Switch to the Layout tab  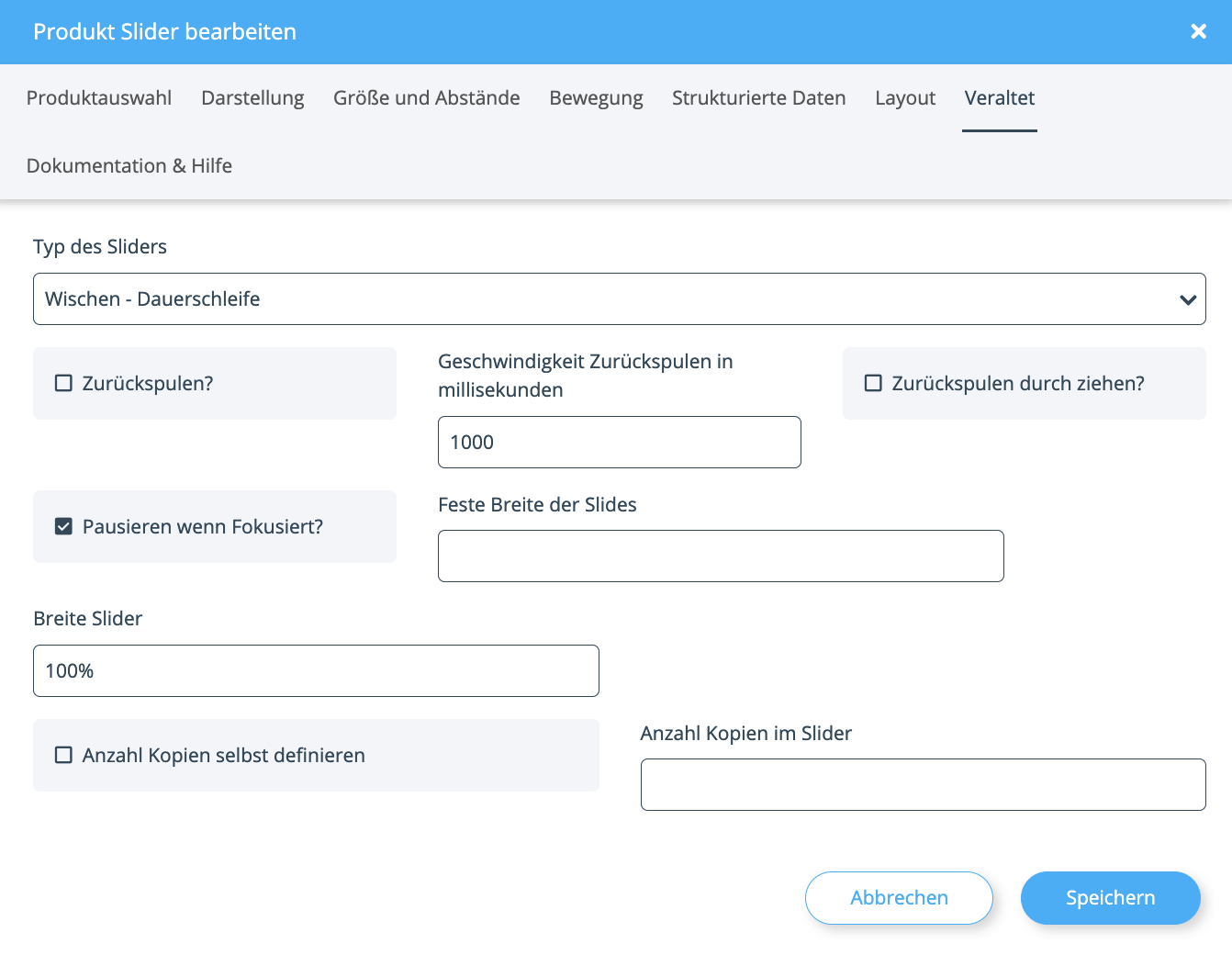[905, 98]
